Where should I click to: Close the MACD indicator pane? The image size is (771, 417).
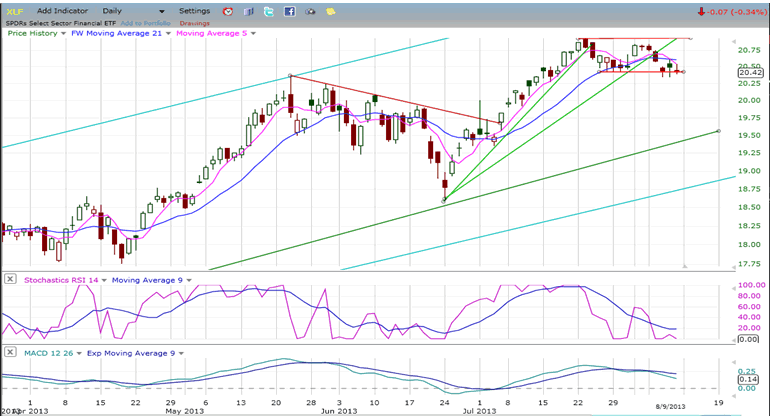[x=10, y=350]
